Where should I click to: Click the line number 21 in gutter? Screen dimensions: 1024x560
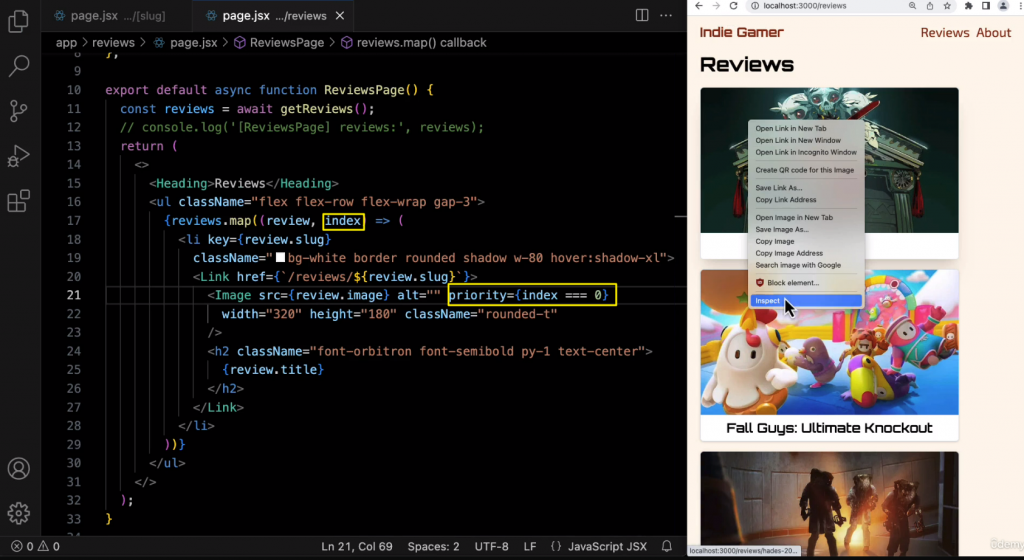click(74, 295)
